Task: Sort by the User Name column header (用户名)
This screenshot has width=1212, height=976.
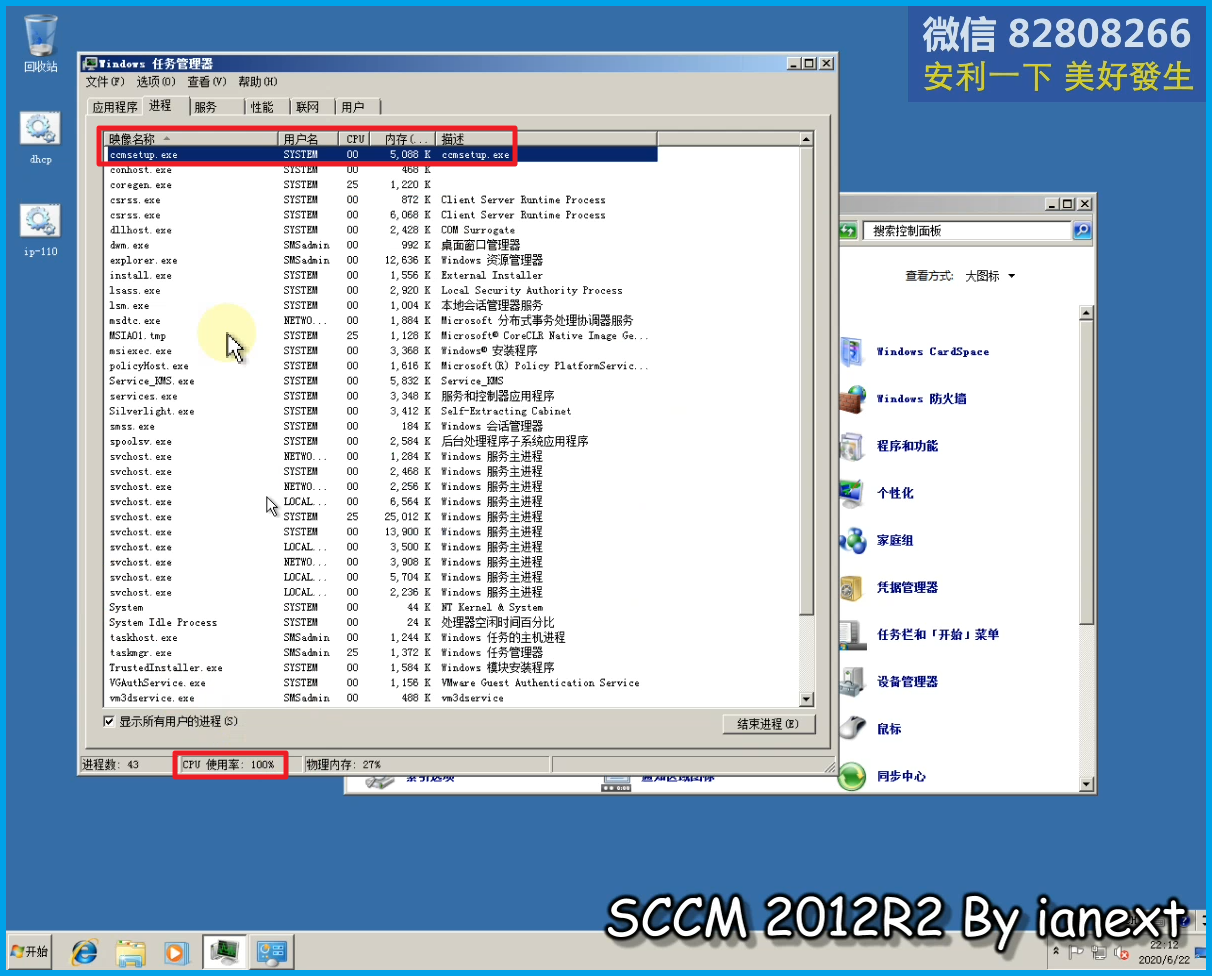Action: pos(308,139)
